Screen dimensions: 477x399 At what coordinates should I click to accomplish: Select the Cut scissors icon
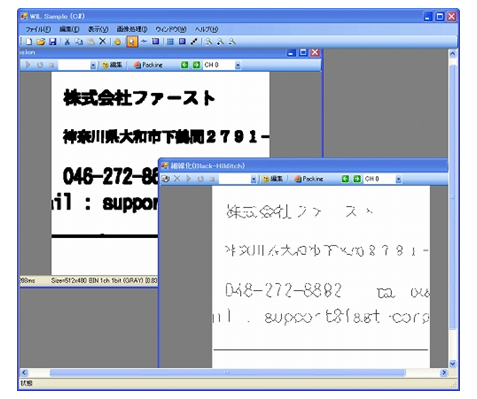click(67, 42)
